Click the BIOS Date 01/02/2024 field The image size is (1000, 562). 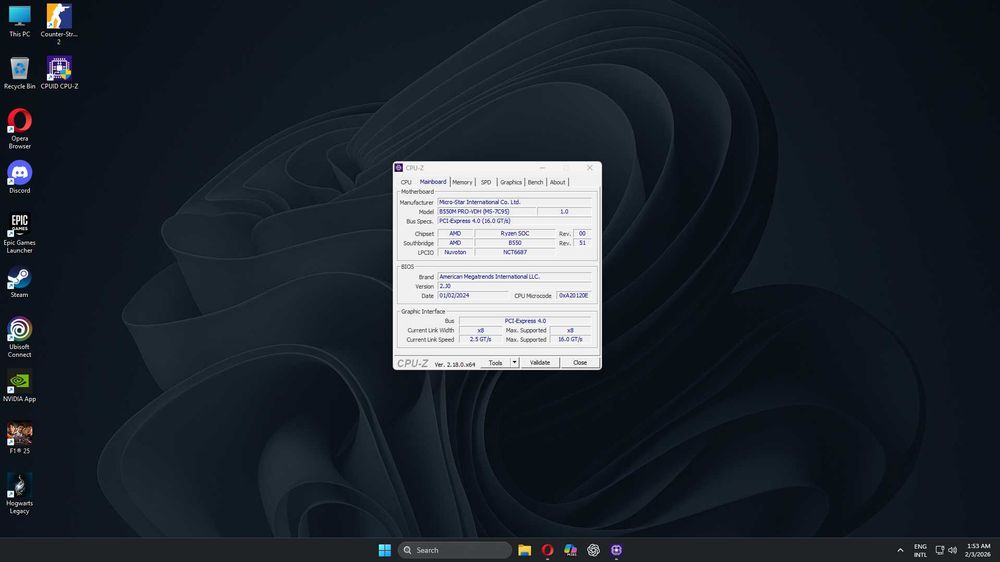(473, 295)
